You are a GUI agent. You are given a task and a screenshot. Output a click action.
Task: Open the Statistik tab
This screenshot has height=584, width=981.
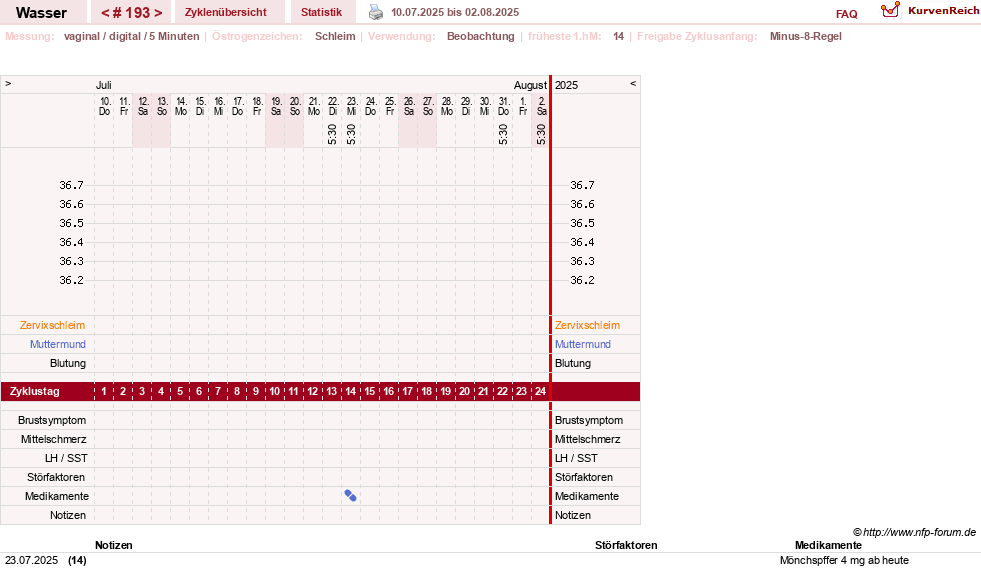tap(321, 13)
